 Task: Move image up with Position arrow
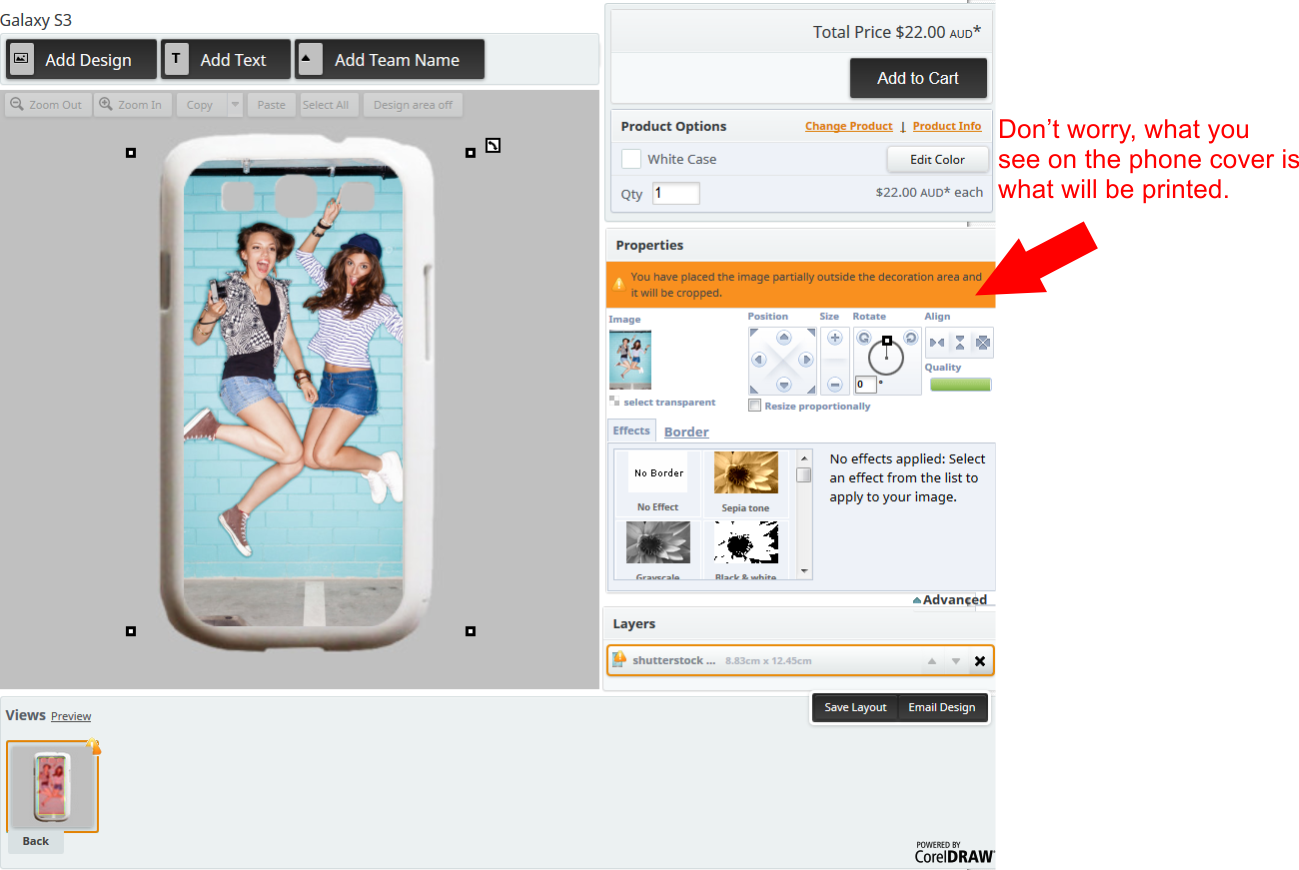(x=784, y=338)
